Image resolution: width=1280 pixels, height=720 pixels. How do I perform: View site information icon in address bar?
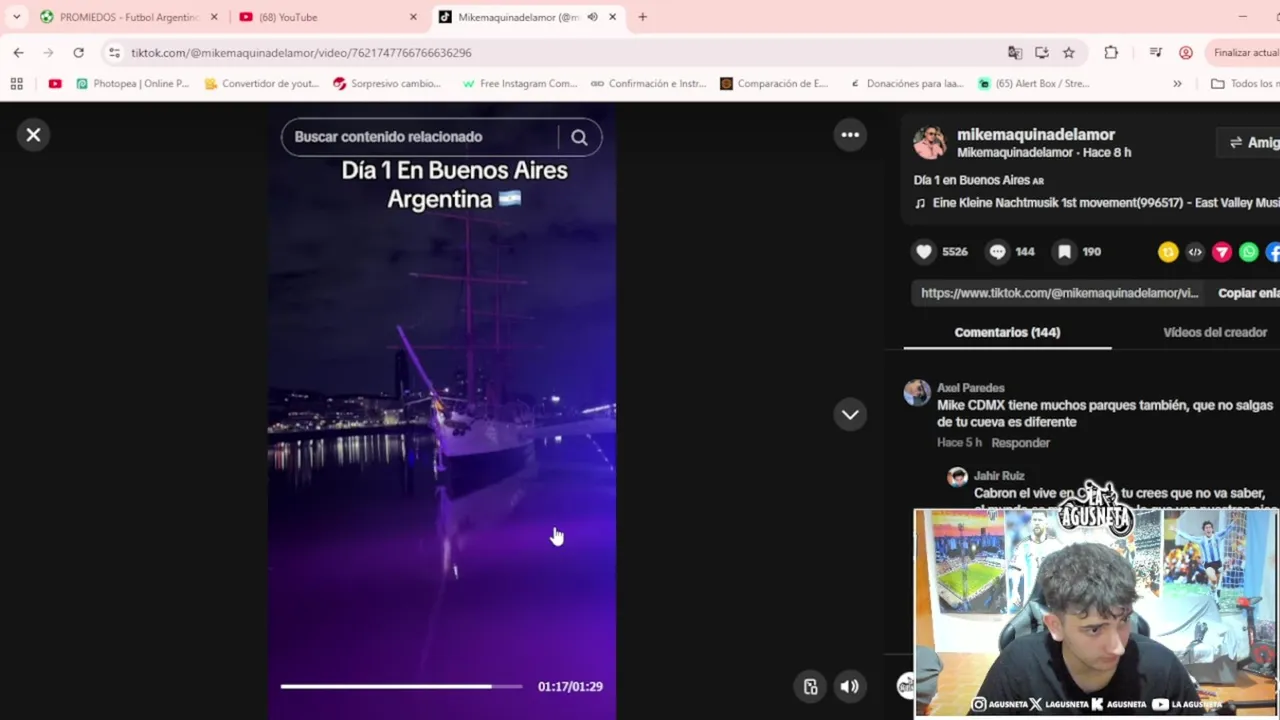(x=114, y=52)
